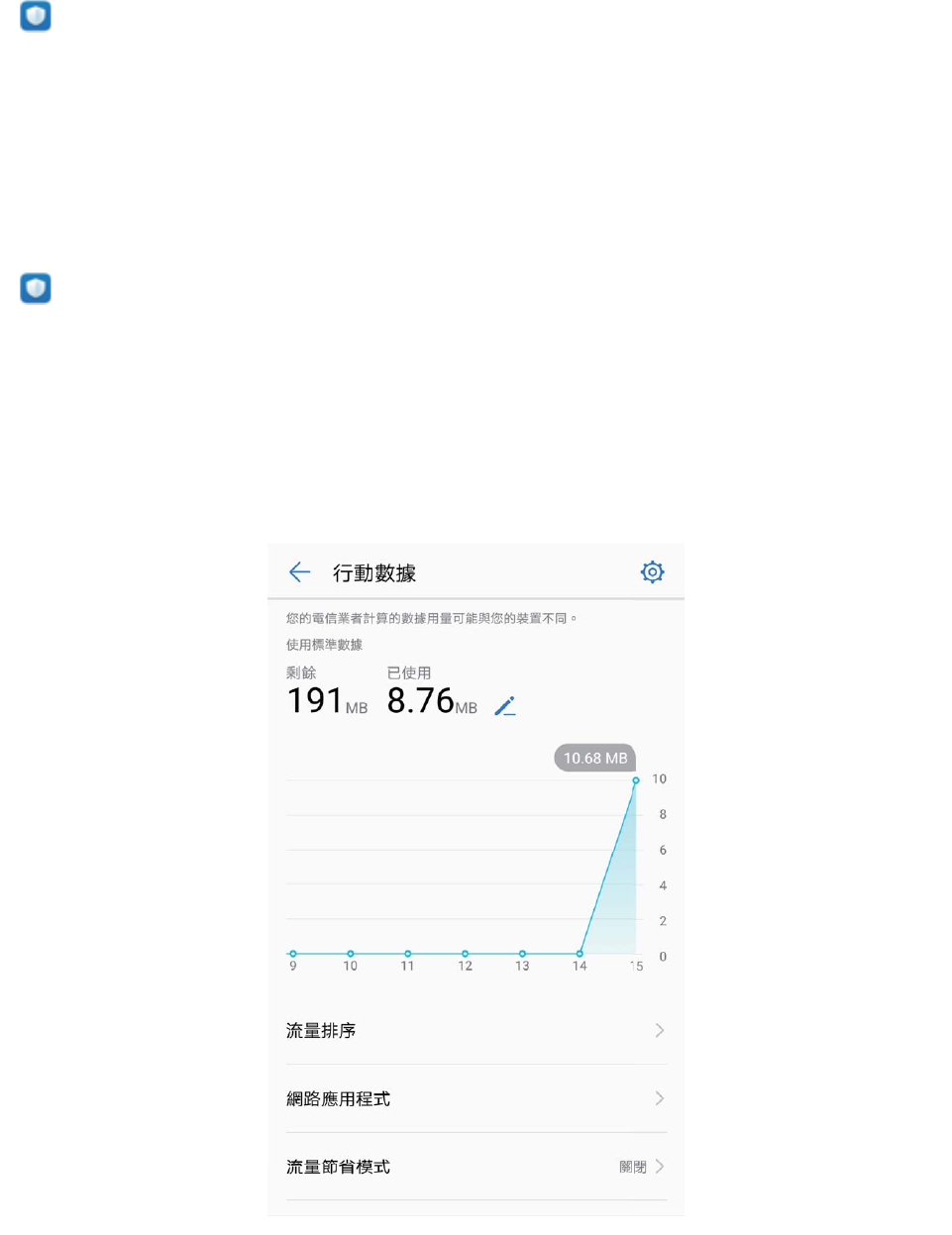Click the second blue shield icon
Viewport: 952px width, 1235px height.
[x=36, y=288]
